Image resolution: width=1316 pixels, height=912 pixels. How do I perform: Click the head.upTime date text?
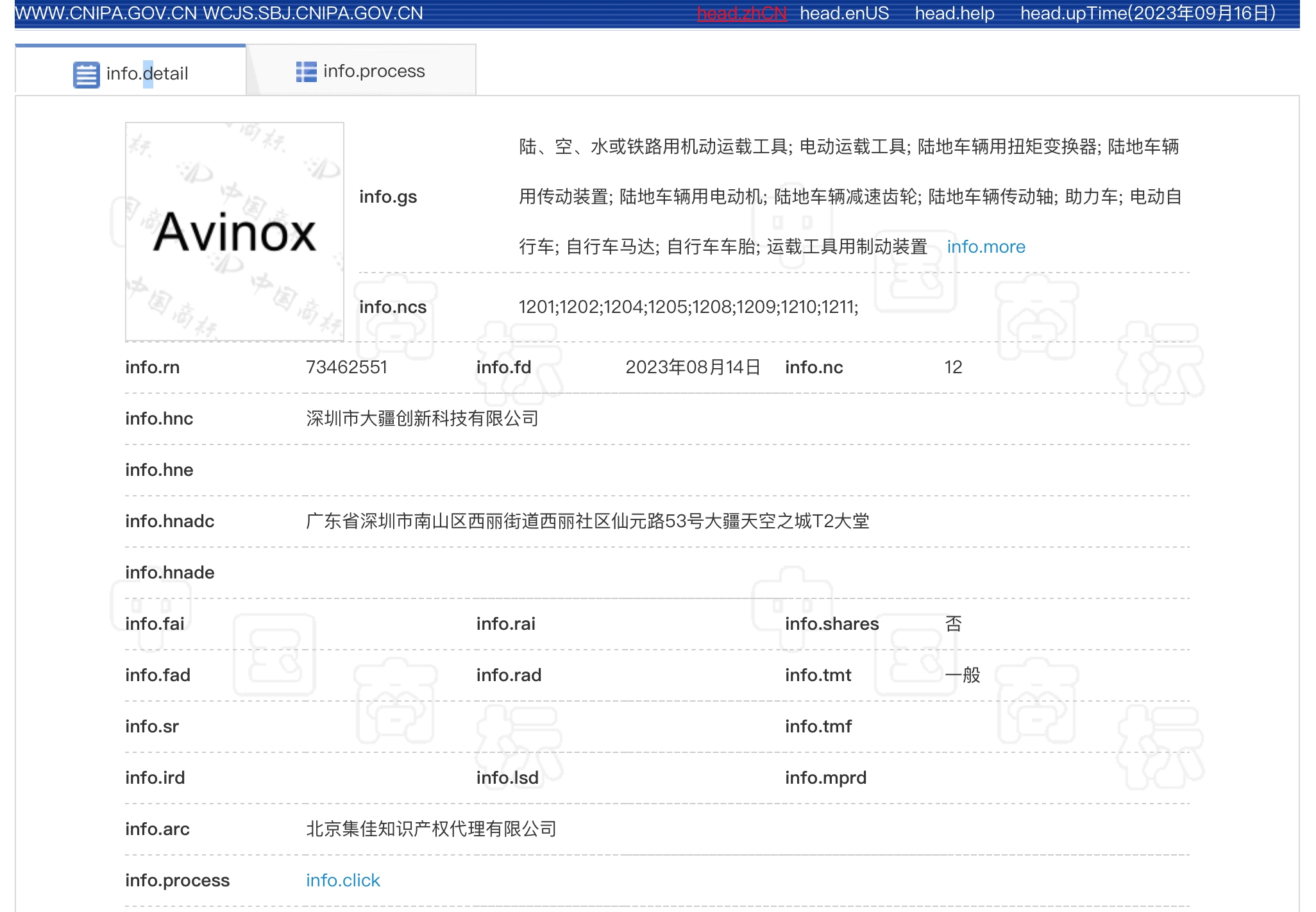coord(1148,13)
